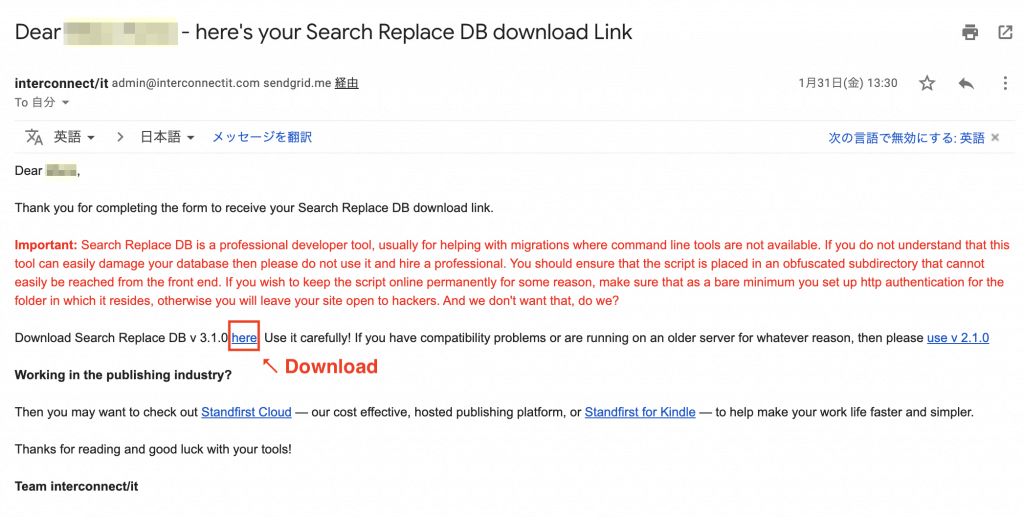This screenshot has height=518, width=1024.
Task: Click 'メッセージを翻訳' to translate the message
Action: [262, 137]
